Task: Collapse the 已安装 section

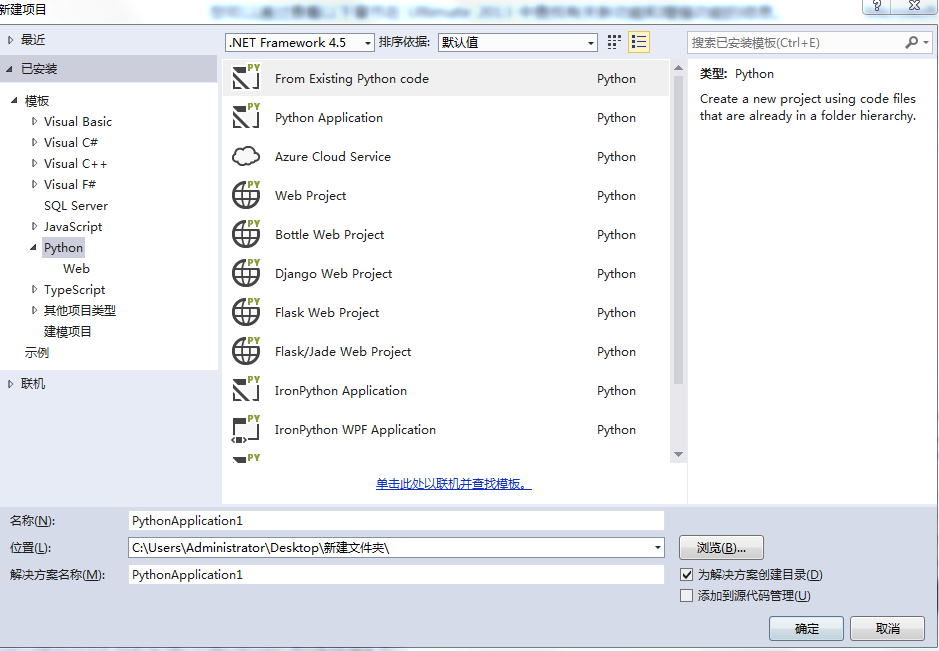Action: pos(10,69)
